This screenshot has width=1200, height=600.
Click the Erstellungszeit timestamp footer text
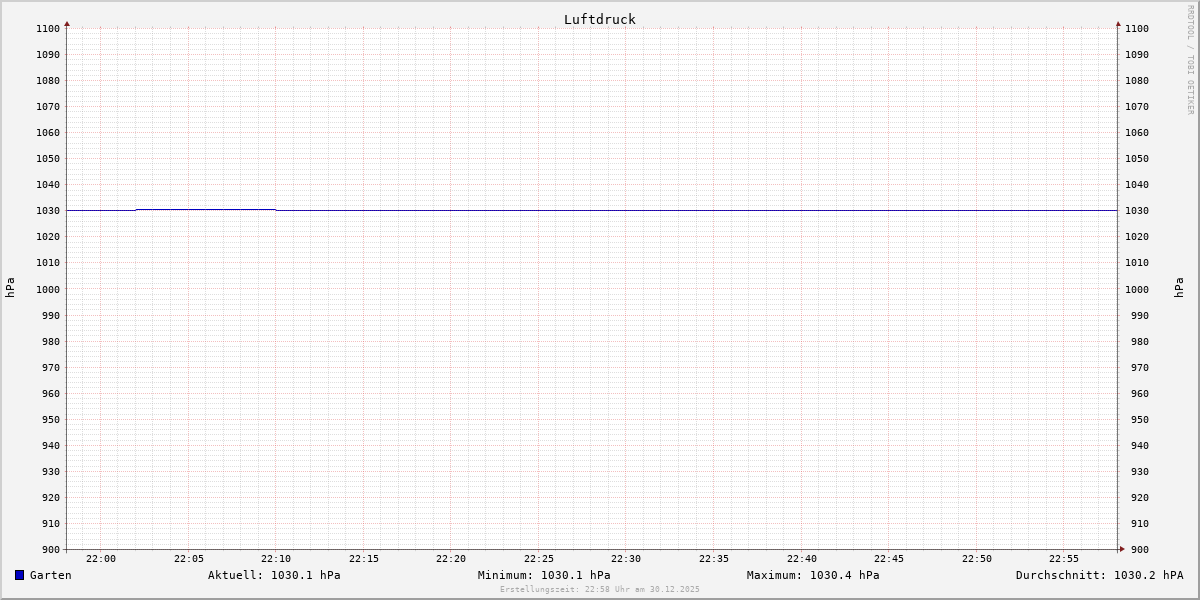pos(600,589)
